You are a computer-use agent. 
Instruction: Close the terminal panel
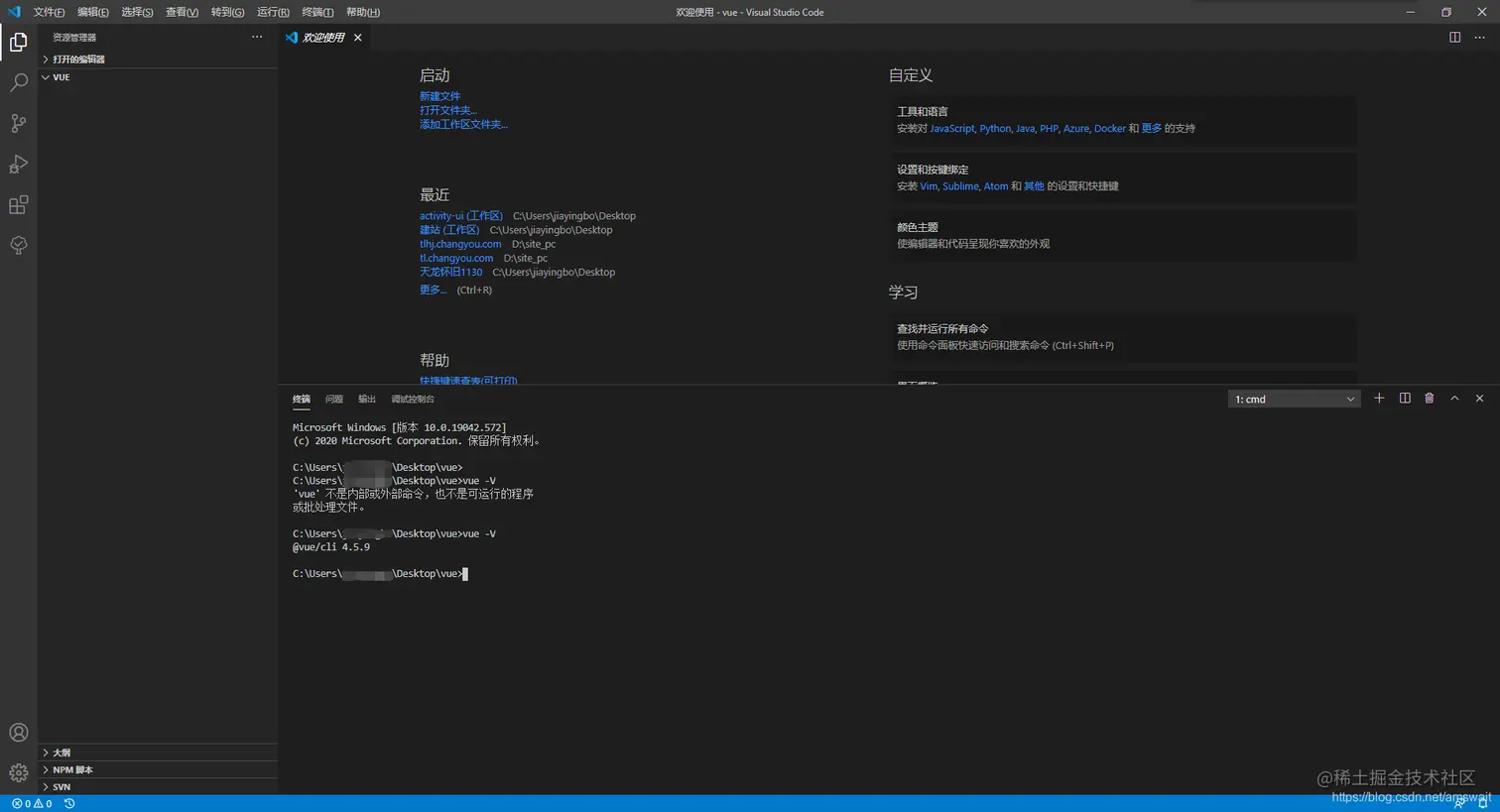[x=1479, y=398]
